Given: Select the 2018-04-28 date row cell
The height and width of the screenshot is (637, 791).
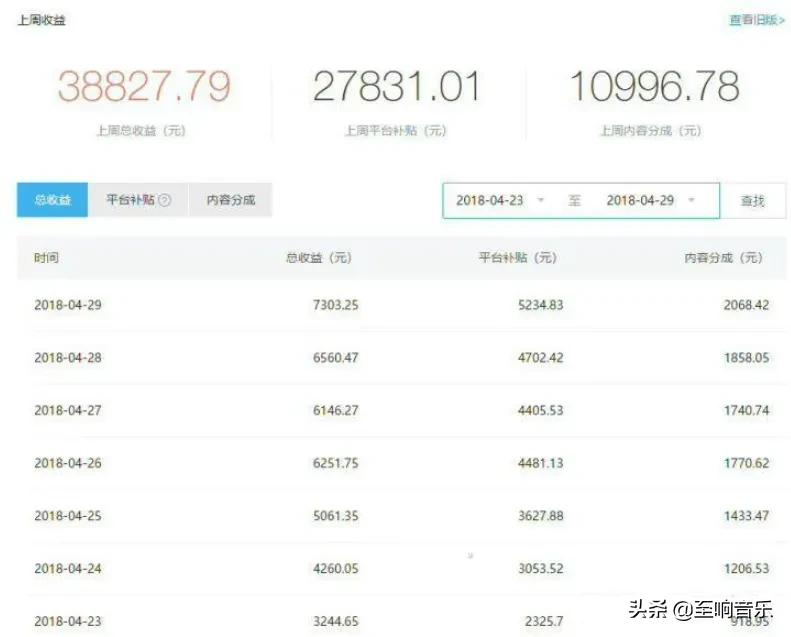Looking at the screenshot, I should point(68,358).
